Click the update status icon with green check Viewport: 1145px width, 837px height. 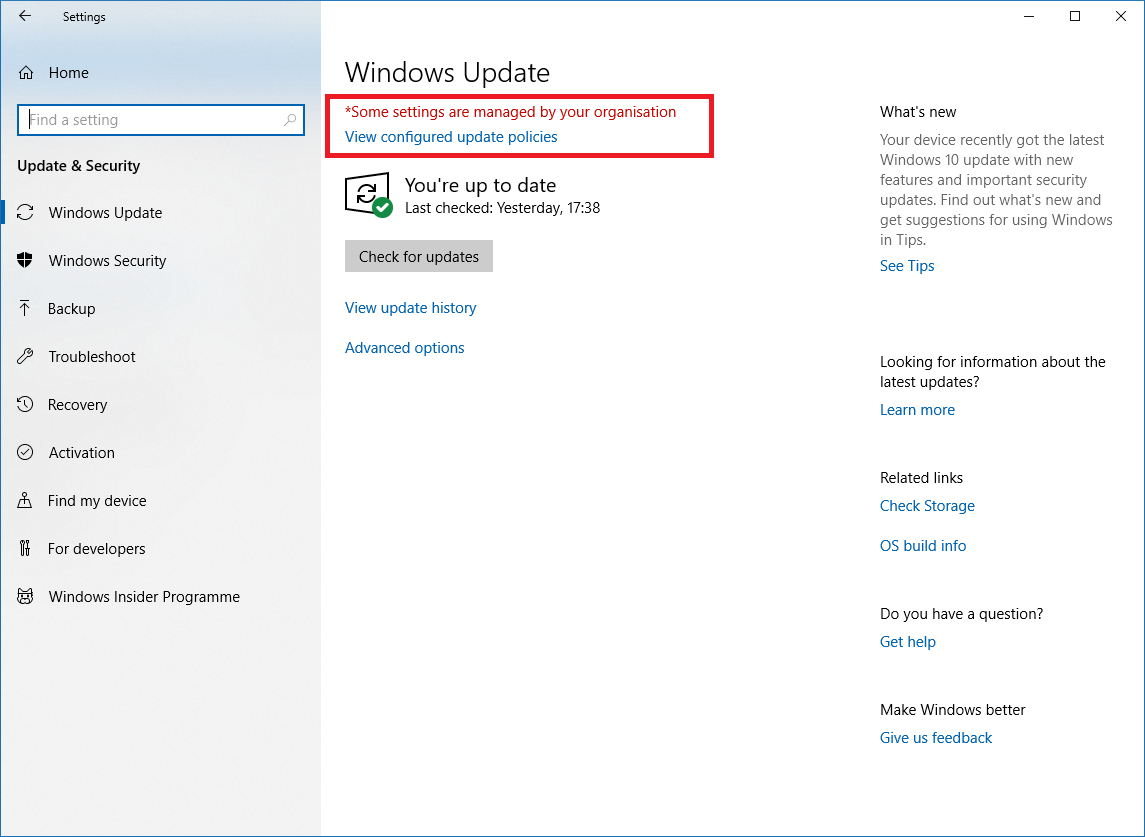(x=368, y=195)
